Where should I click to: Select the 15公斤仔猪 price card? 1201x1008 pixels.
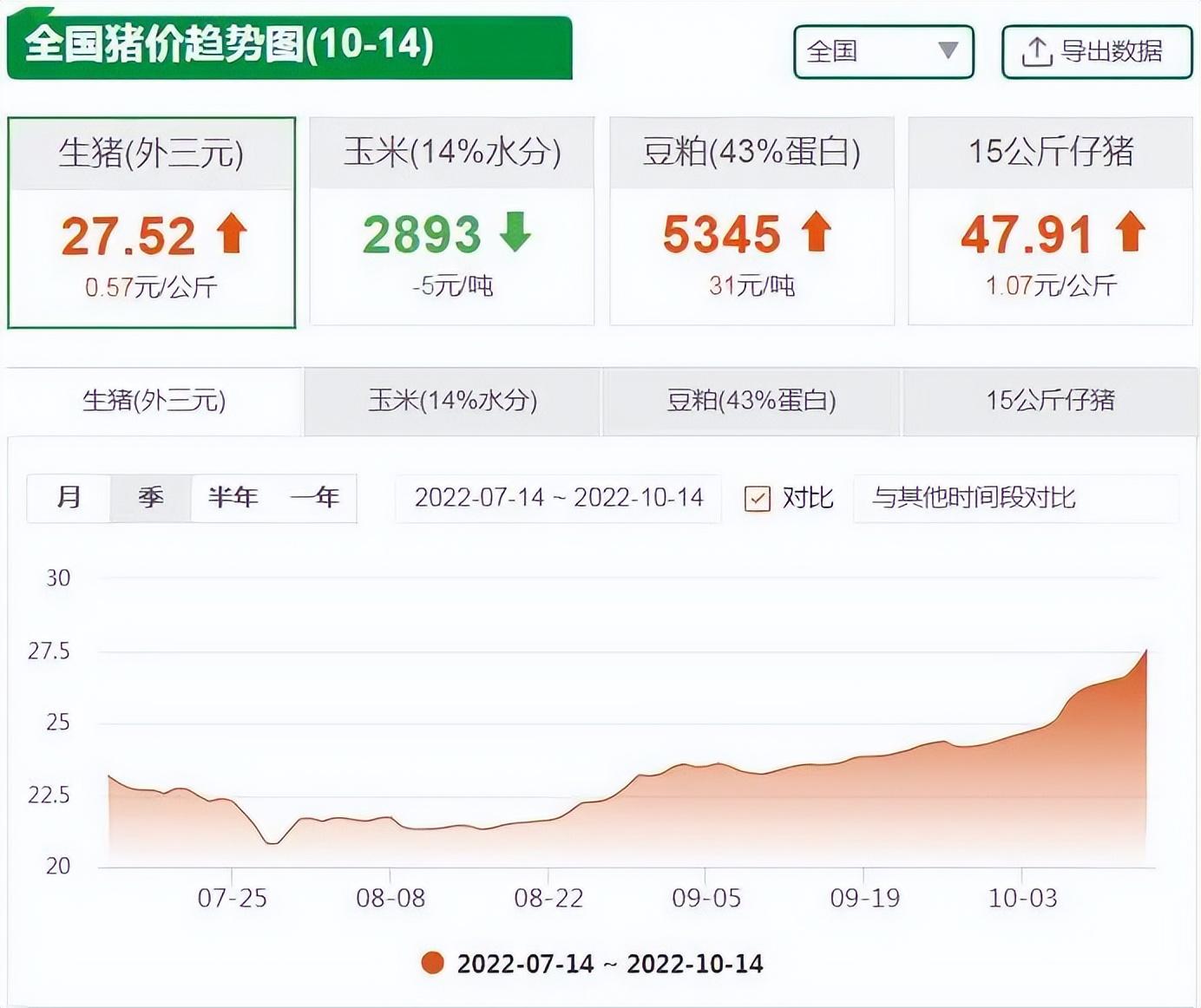coord(1050,221)
